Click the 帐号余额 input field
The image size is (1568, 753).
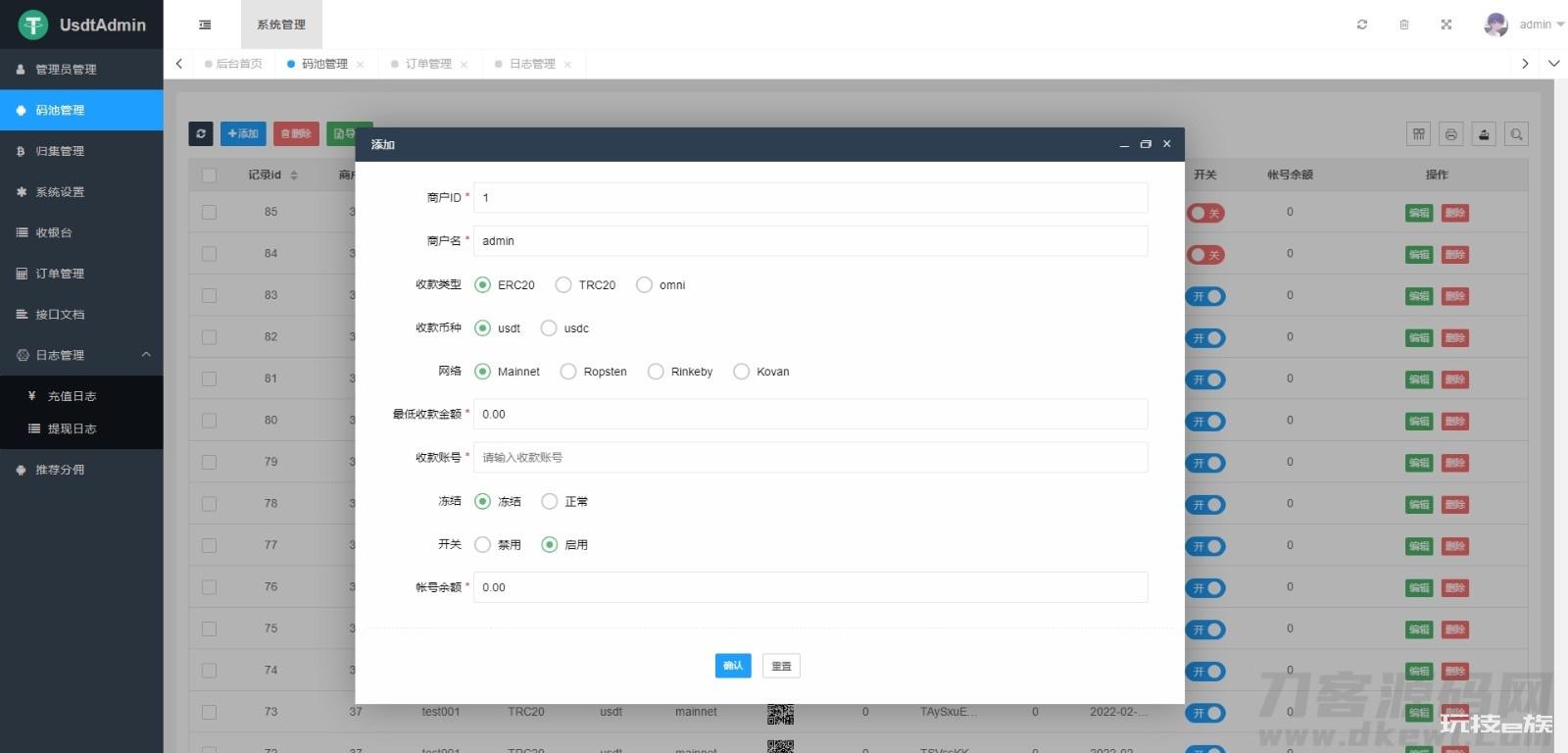(810, 587)
